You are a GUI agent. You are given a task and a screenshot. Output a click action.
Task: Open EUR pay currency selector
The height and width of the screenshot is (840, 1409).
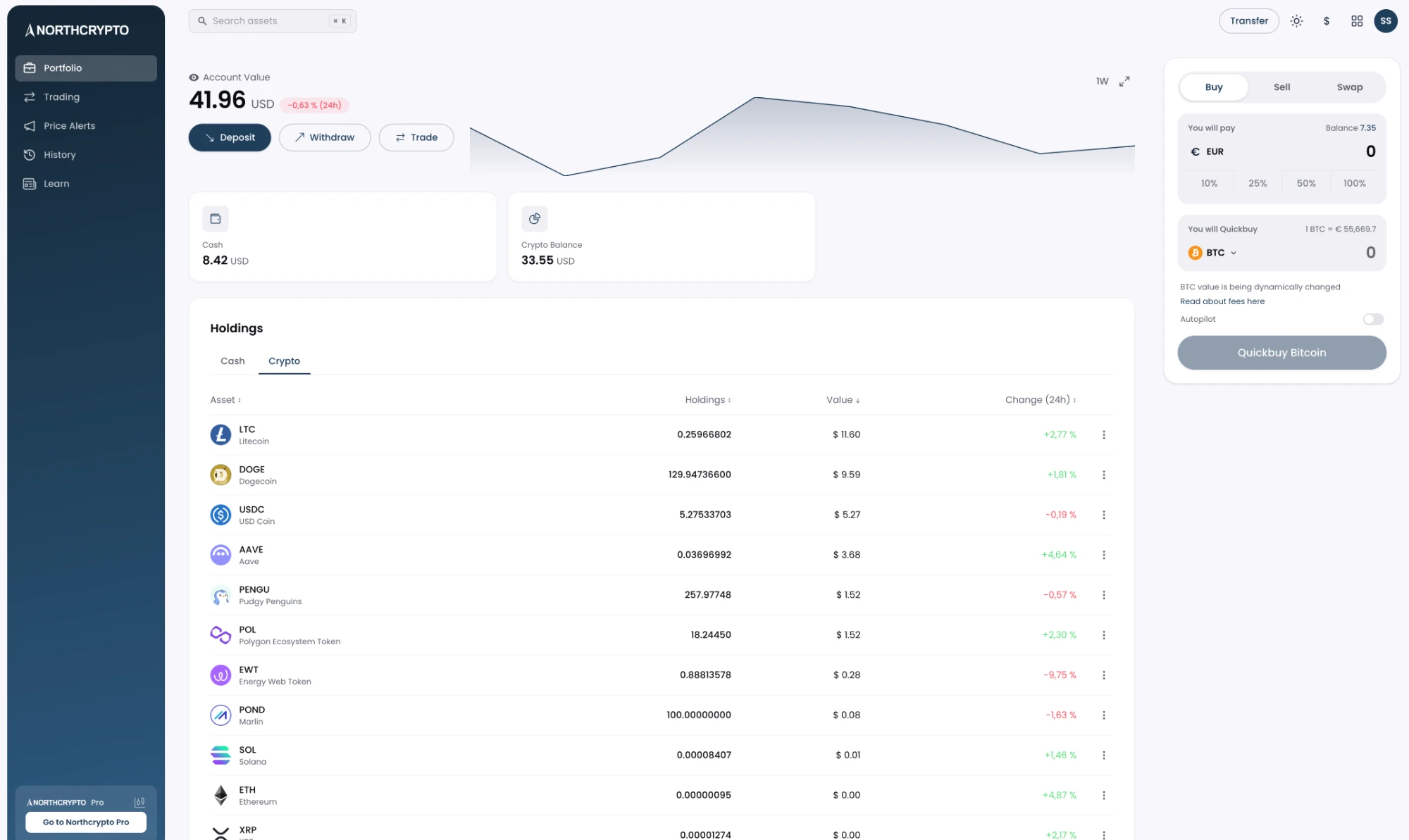[1207, 152]
